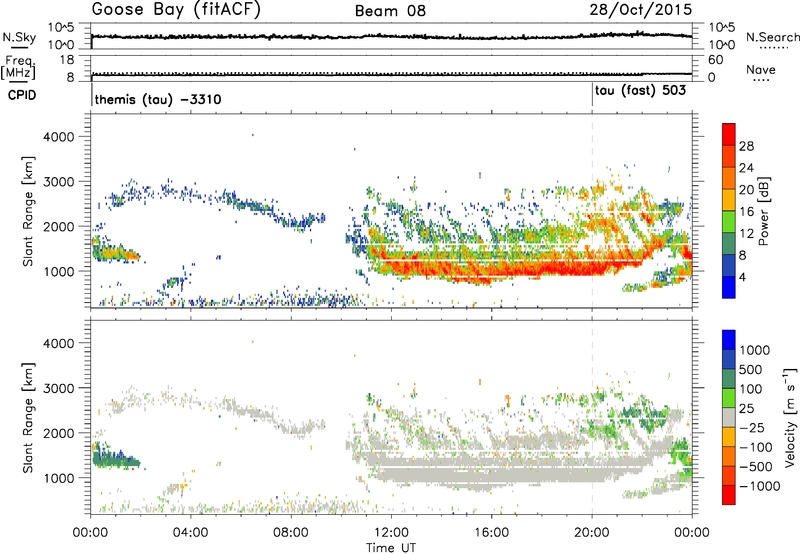Click the "Nave" legend label
The height and width of the screenshot is (554, 800).
761,70
